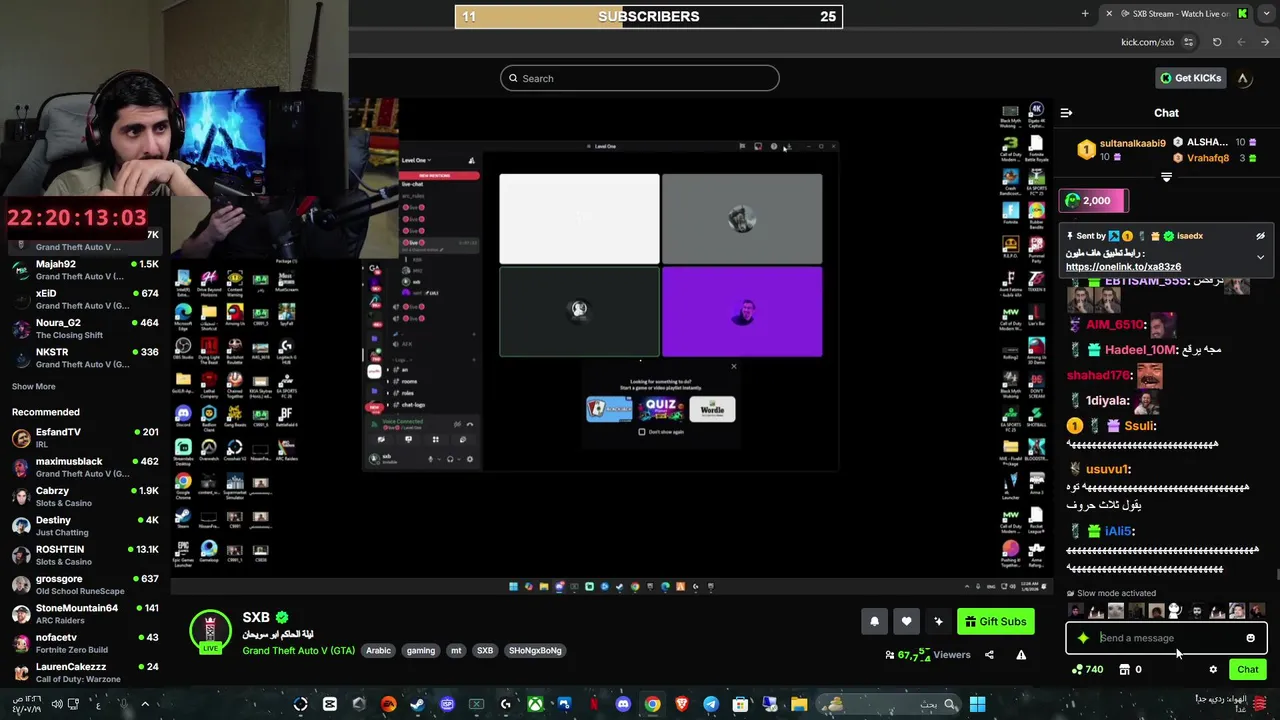Expand the gift leaderboard arrow
This screenshot has width=1280, height=720.
pos(1166,177)
